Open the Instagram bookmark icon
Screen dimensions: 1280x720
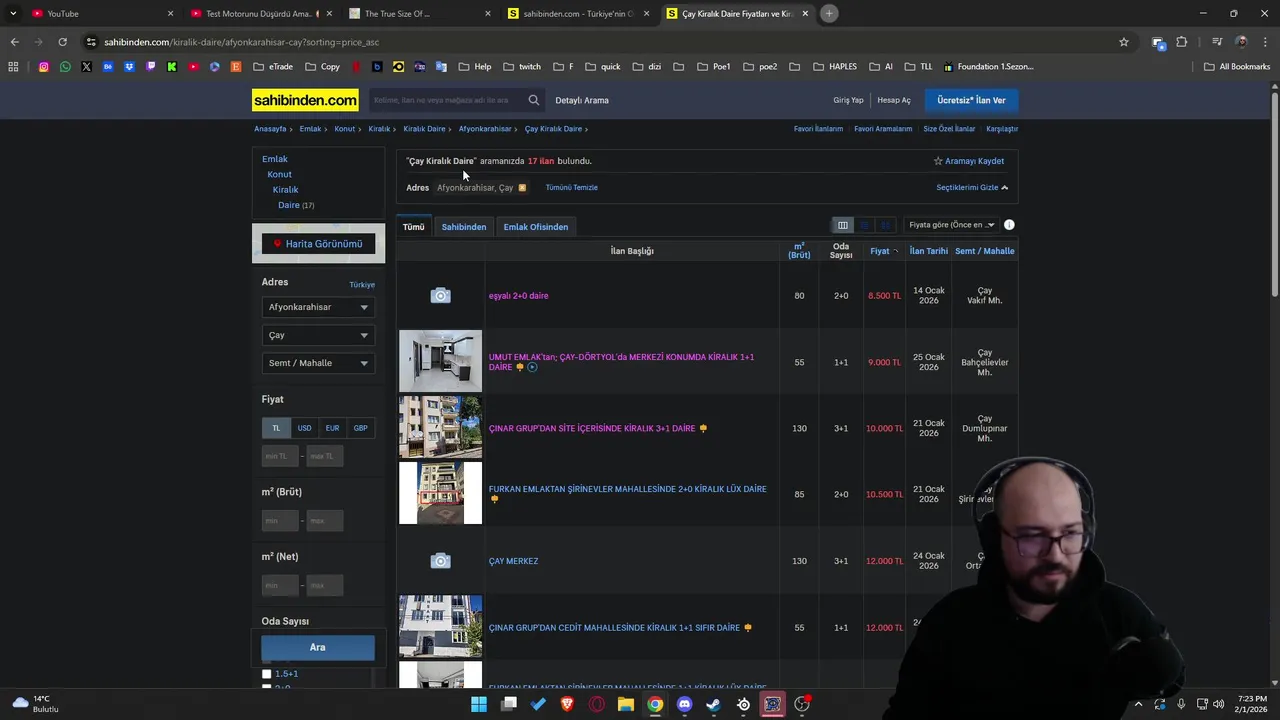click(43, 67)
